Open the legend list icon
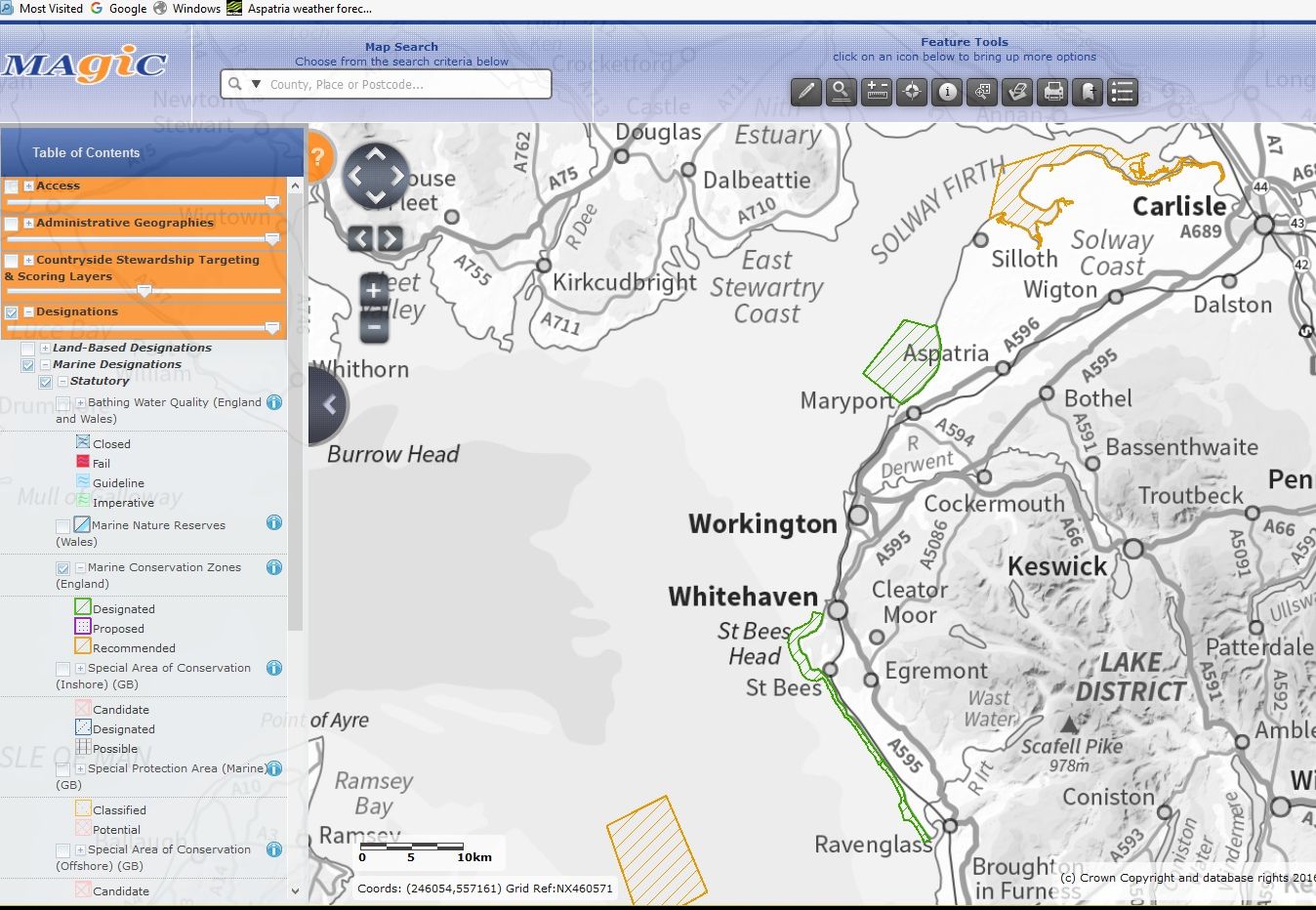This screenshot has height=910, width=1316. tap(1123, 92)
